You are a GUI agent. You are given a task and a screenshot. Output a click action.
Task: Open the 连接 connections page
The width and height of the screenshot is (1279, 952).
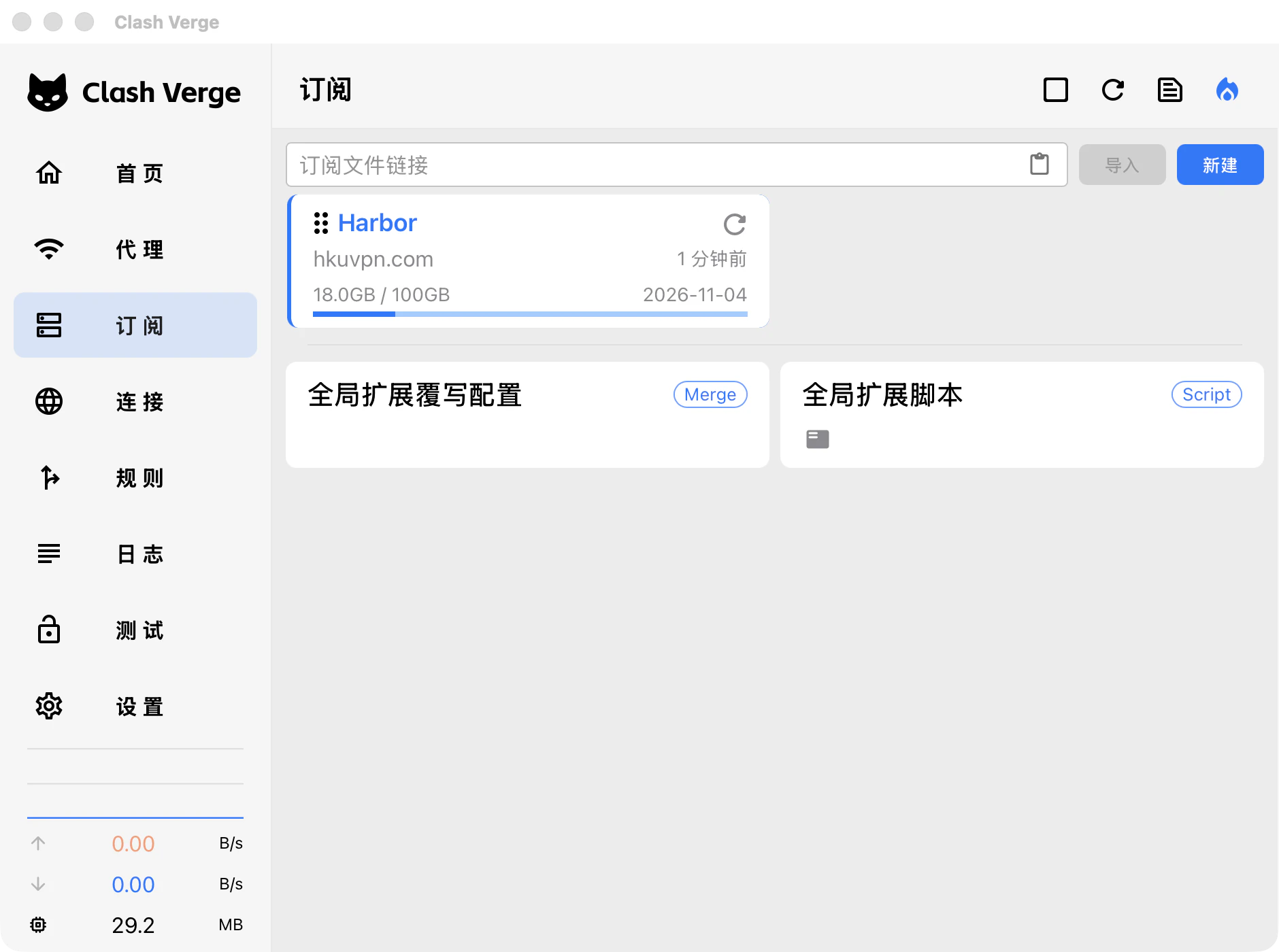coord(135,402)
